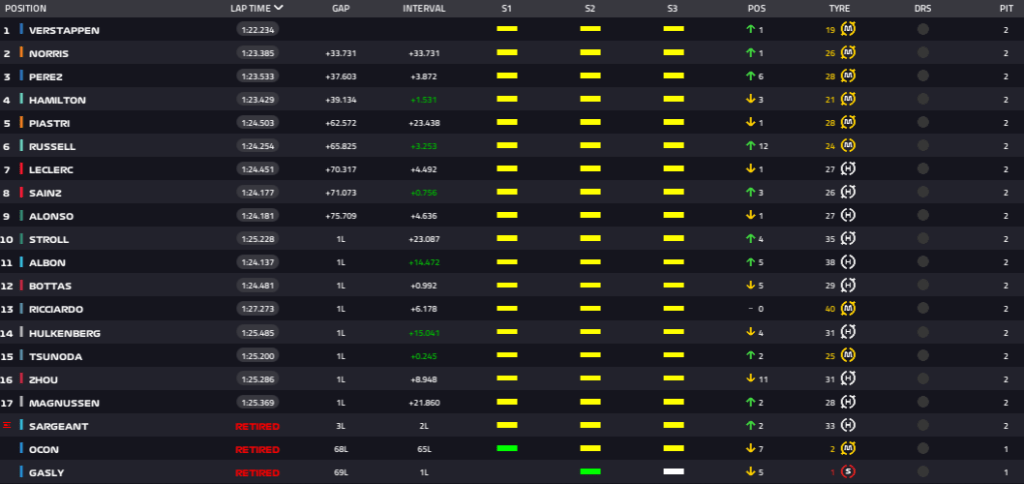Open driver HAMILTON's name
The height and width of the screenshot is (484, 1024).
[57, 100]
